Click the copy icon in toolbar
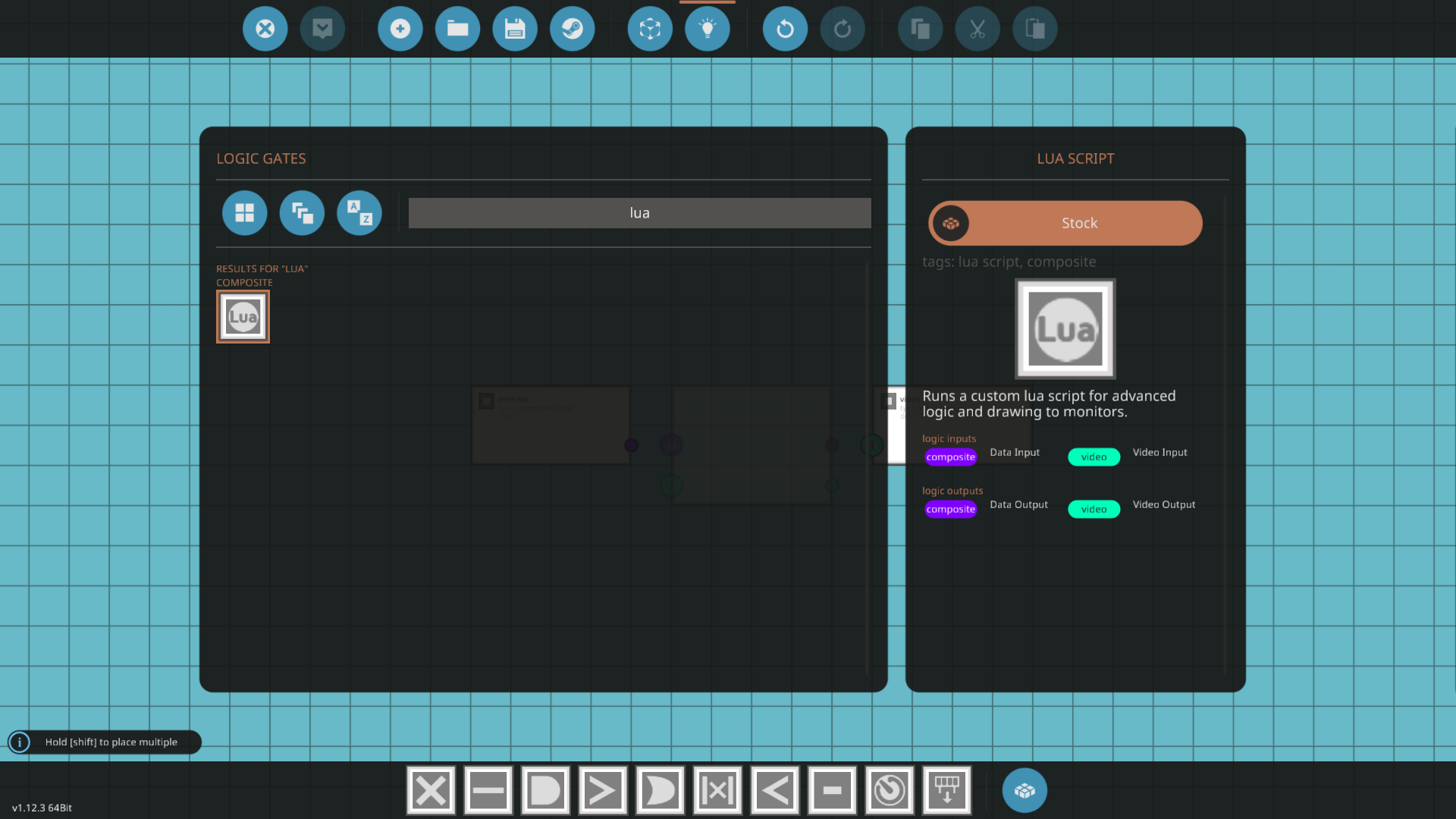 pos(920,29)
